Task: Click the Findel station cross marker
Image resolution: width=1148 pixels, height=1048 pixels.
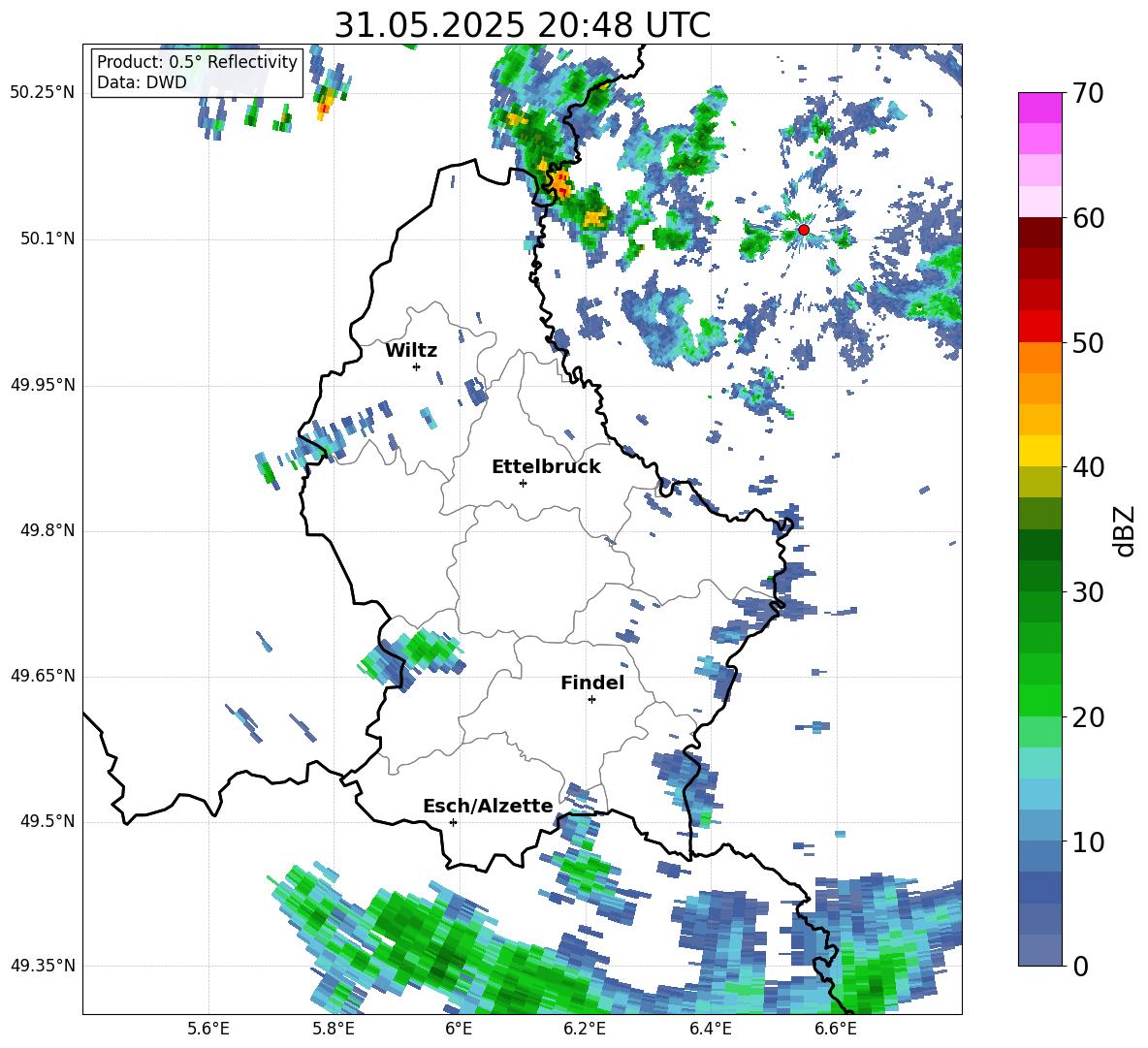Action: [x=591, y=700]
